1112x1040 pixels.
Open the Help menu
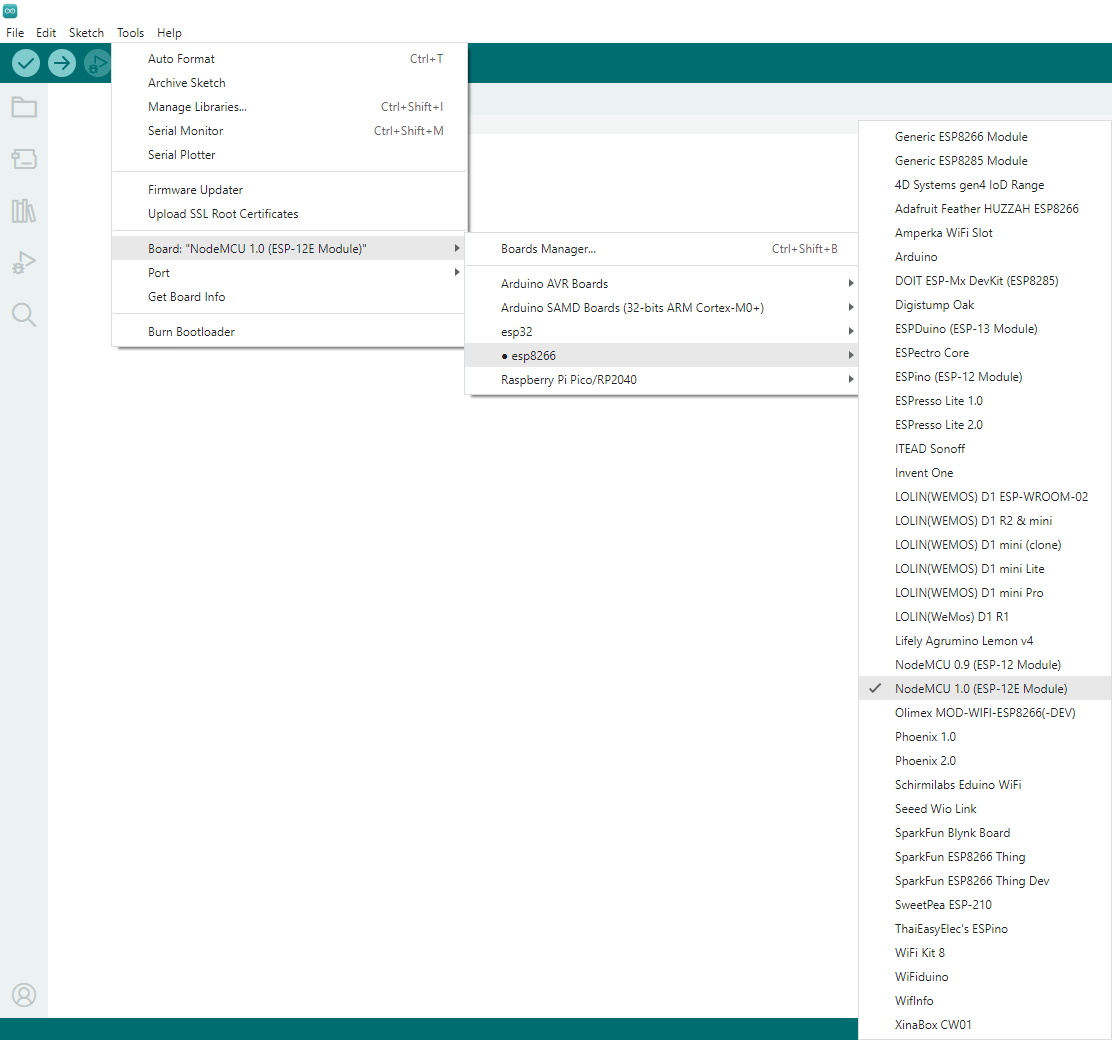pyautogui.click(x=169, y=33)
